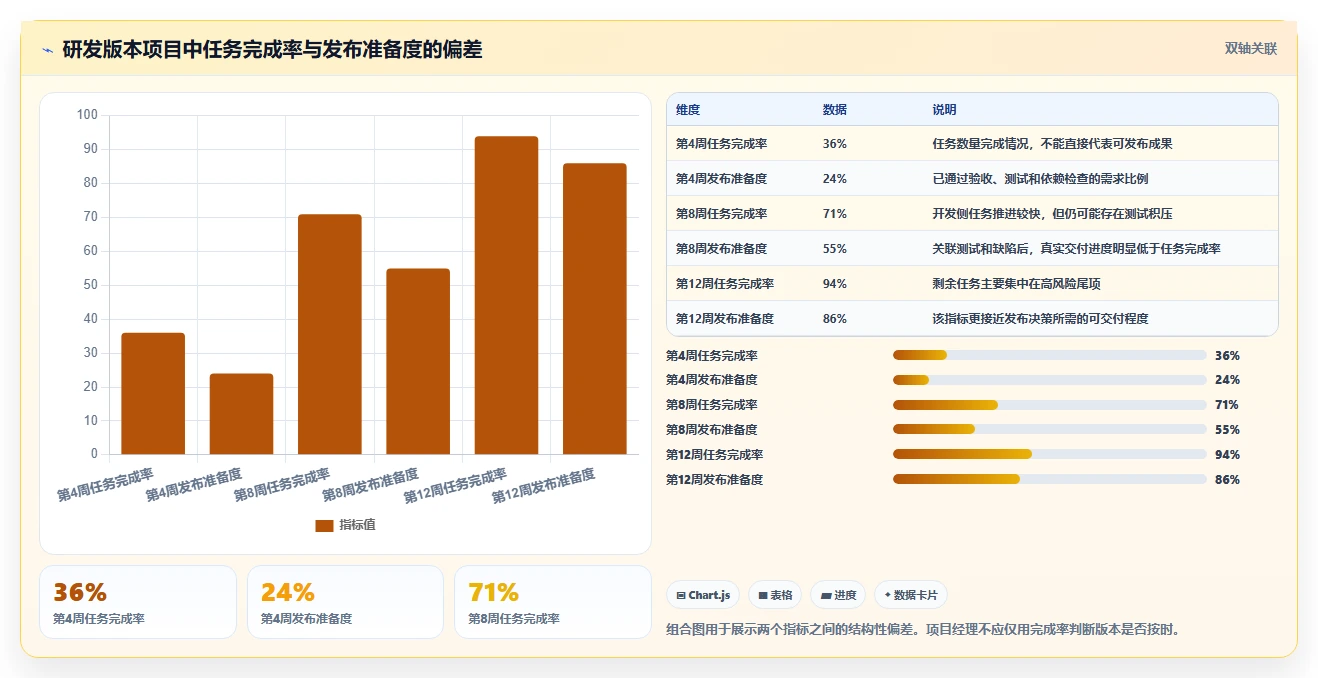Click the icon inside the Chart.js chip
Viewport: 1318px width, 678px height.
681,595
